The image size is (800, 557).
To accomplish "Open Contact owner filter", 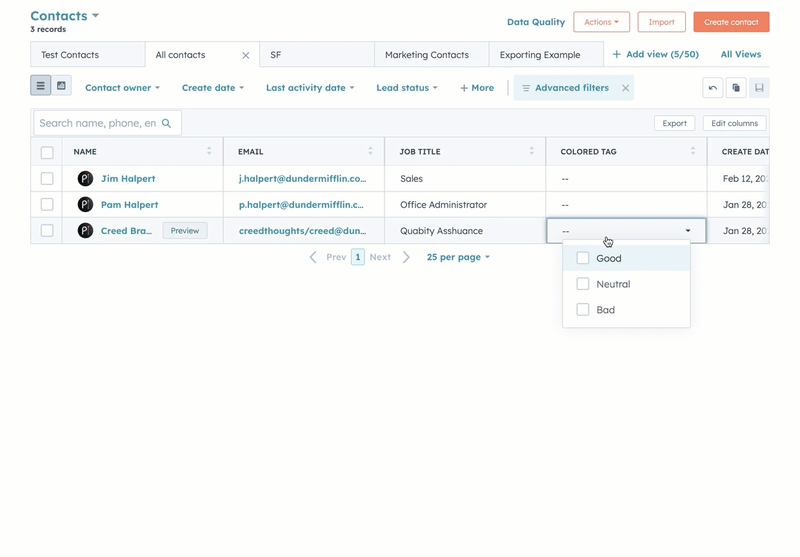I will (122, 88).
